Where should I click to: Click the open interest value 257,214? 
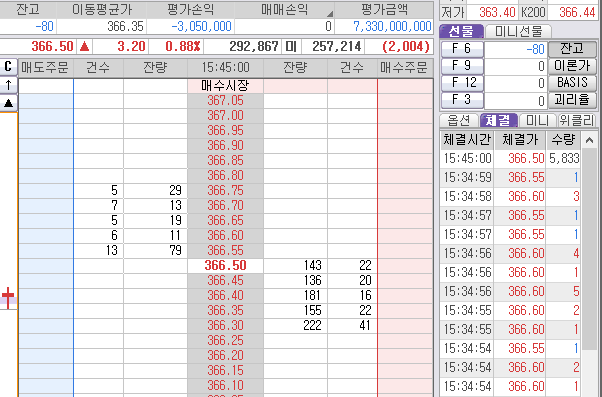(x=337, y=46)
